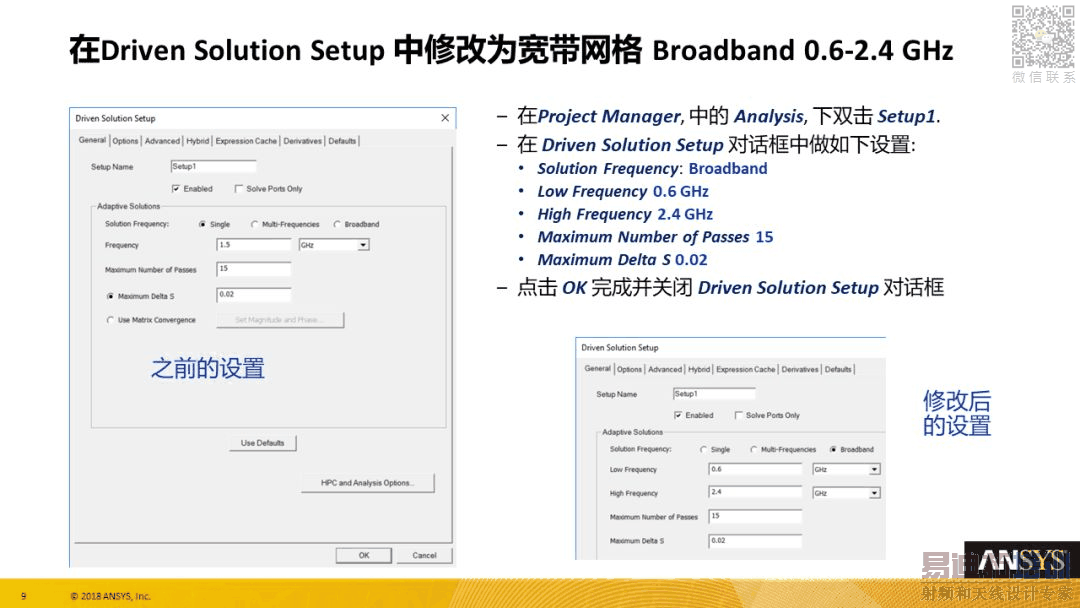Viewport: 1080px width, 608px height.
Task: Click the QR code image
Action: (1043, 36)
